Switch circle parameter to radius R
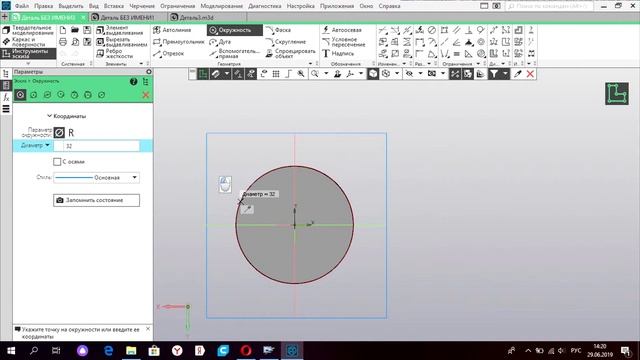640x360 pixels. coord(71,133)
